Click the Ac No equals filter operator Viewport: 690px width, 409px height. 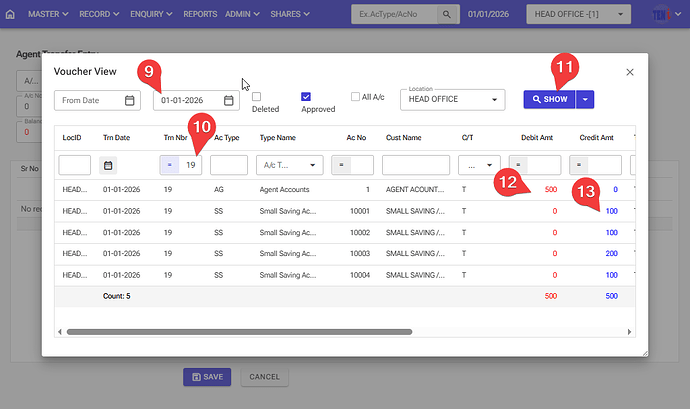(x=341, y=165)
